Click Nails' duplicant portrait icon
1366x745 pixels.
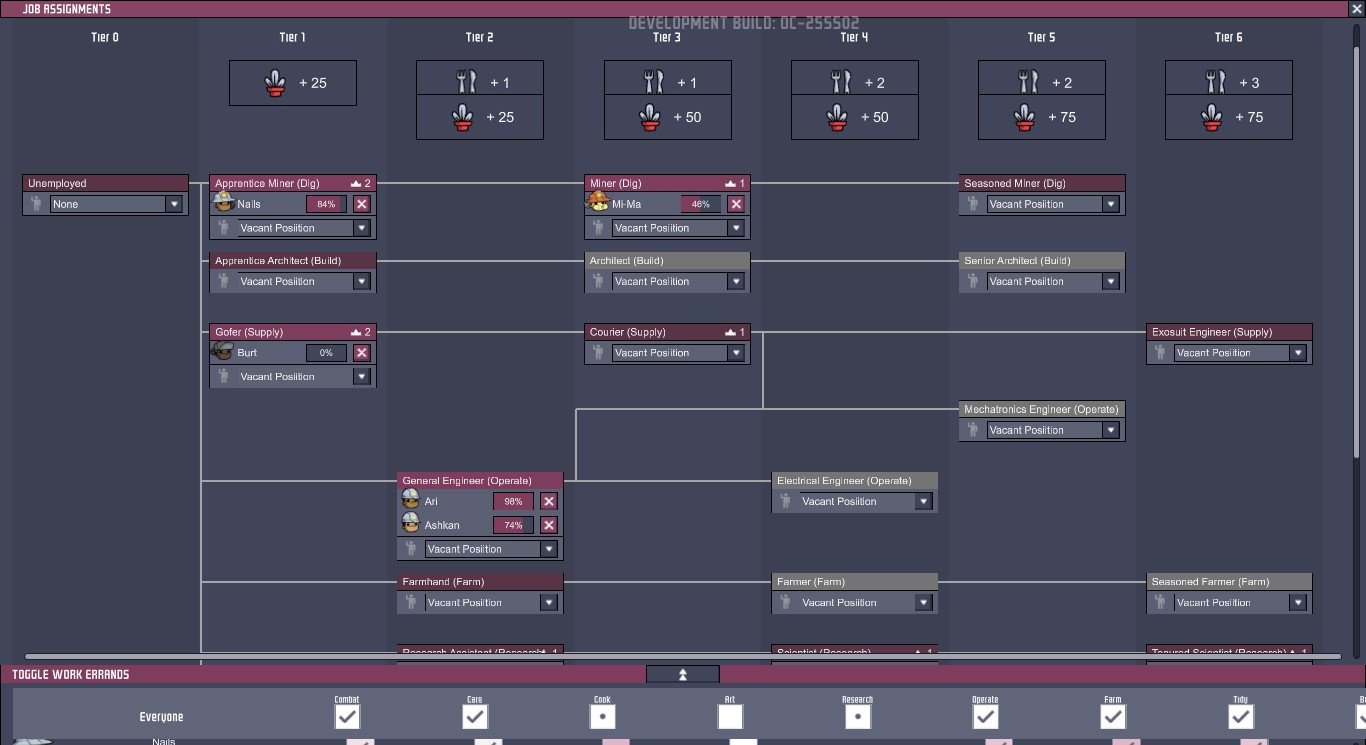223,203
